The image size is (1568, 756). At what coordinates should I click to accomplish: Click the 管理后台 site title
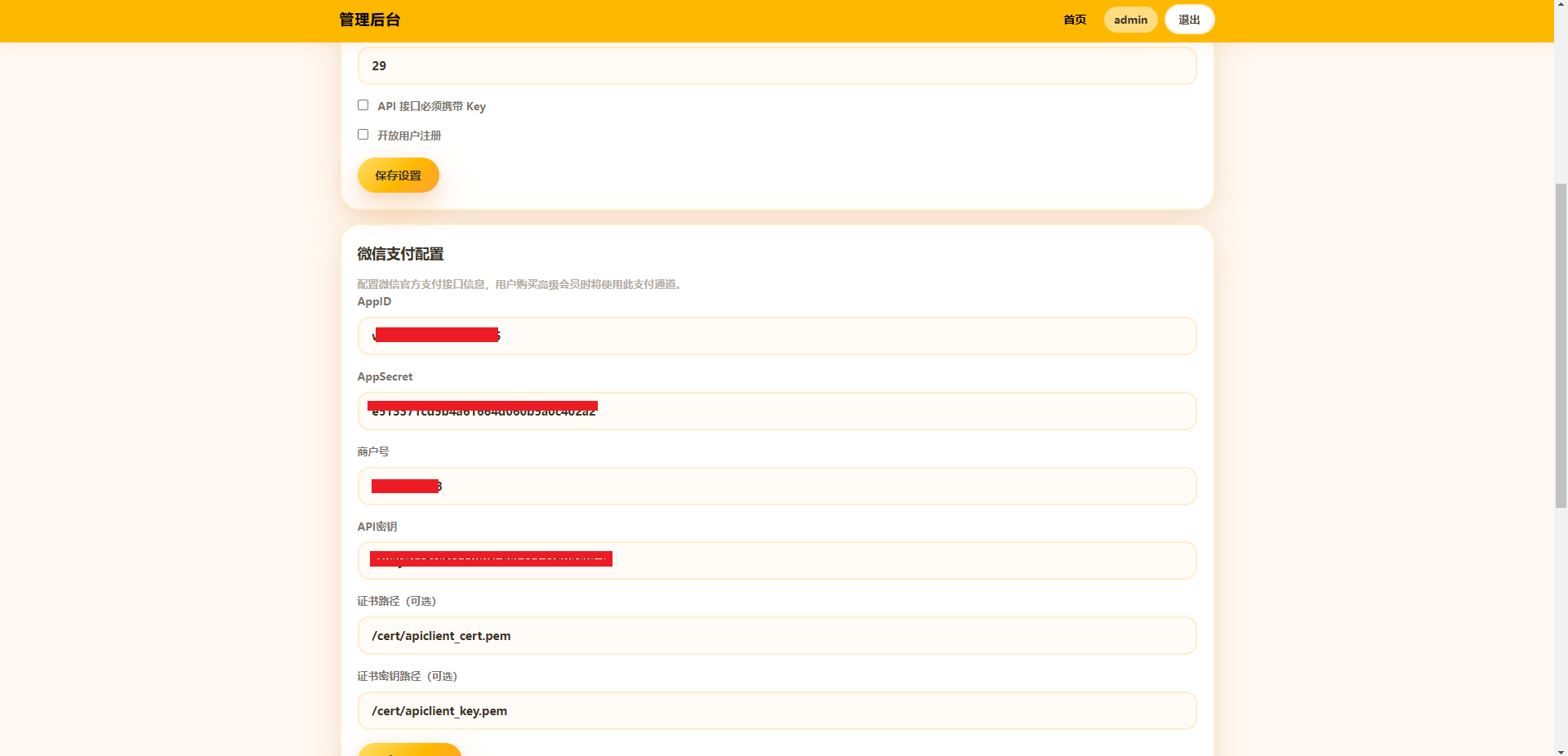pyautogui.click(x=369, y=20)
